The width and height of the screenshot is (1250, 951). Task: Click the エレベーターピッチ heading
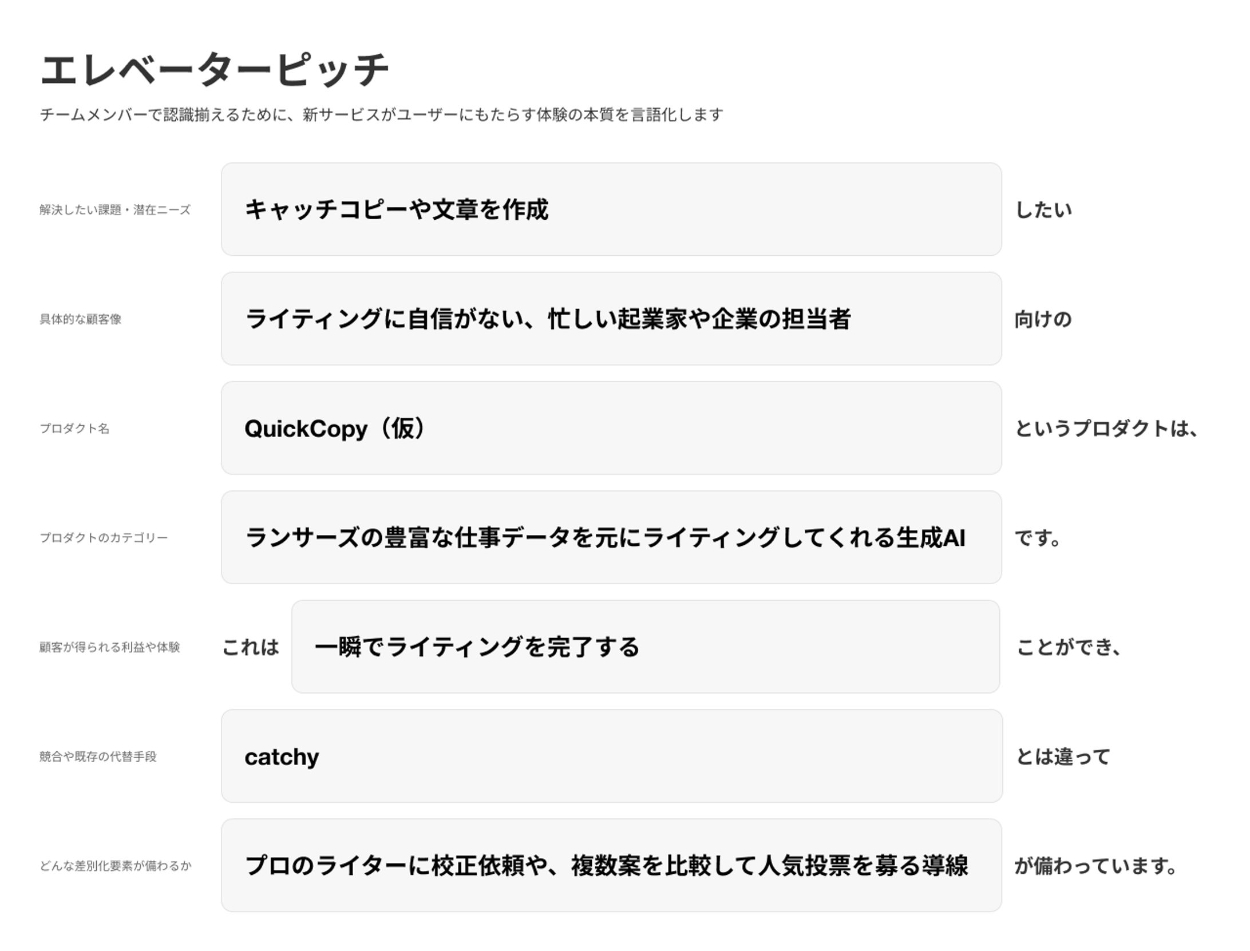coord(214,70)
